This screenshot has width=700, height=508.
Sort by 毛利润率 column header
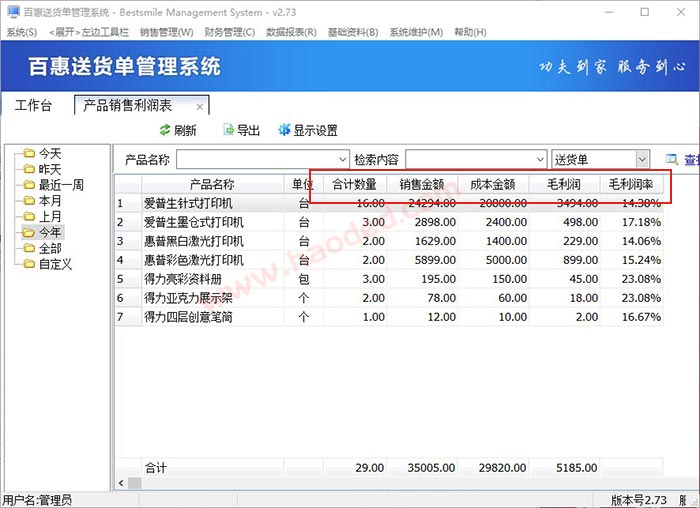pyautogui.click(x=631, y=184)
